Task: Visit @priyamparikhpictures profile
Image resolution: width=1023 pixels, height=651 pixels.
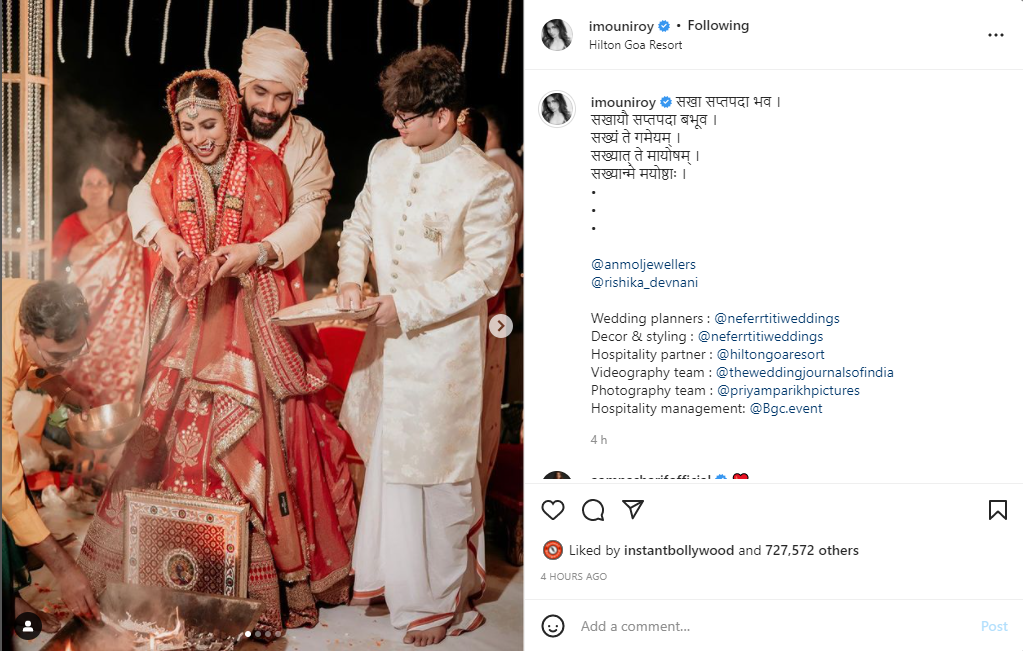Action: (x=788, y=390)
